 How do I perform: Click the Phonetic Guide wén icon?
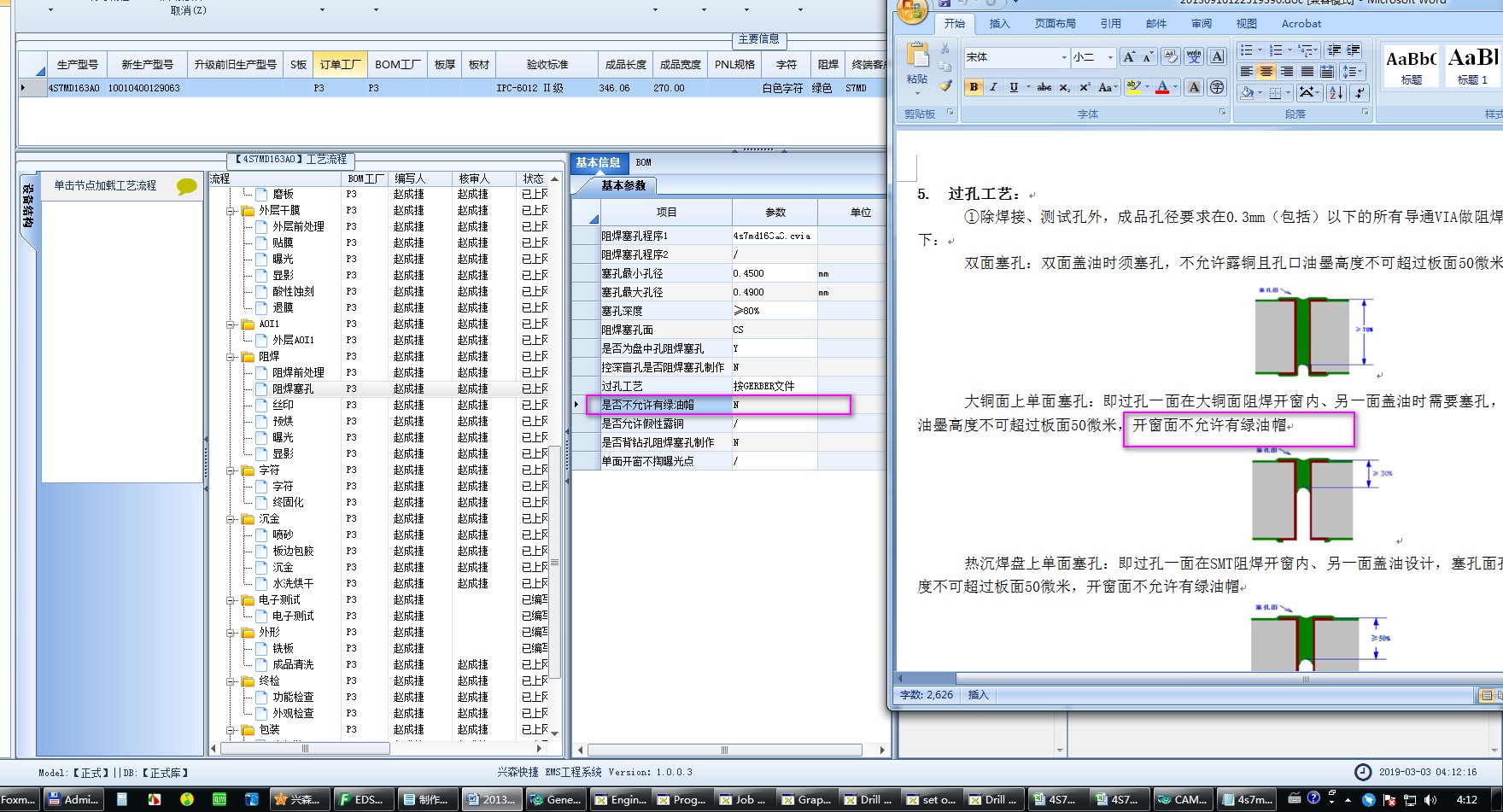click(1194, 57)
